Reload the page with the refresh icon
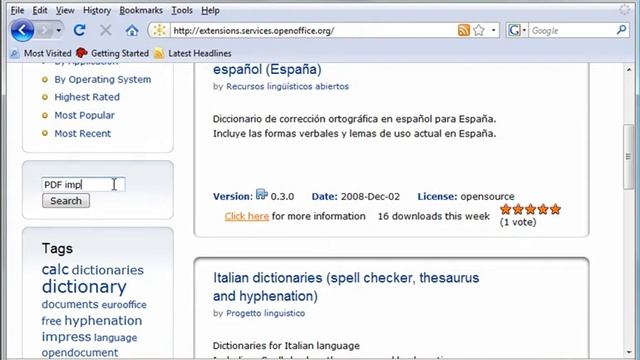 (80, 30)
